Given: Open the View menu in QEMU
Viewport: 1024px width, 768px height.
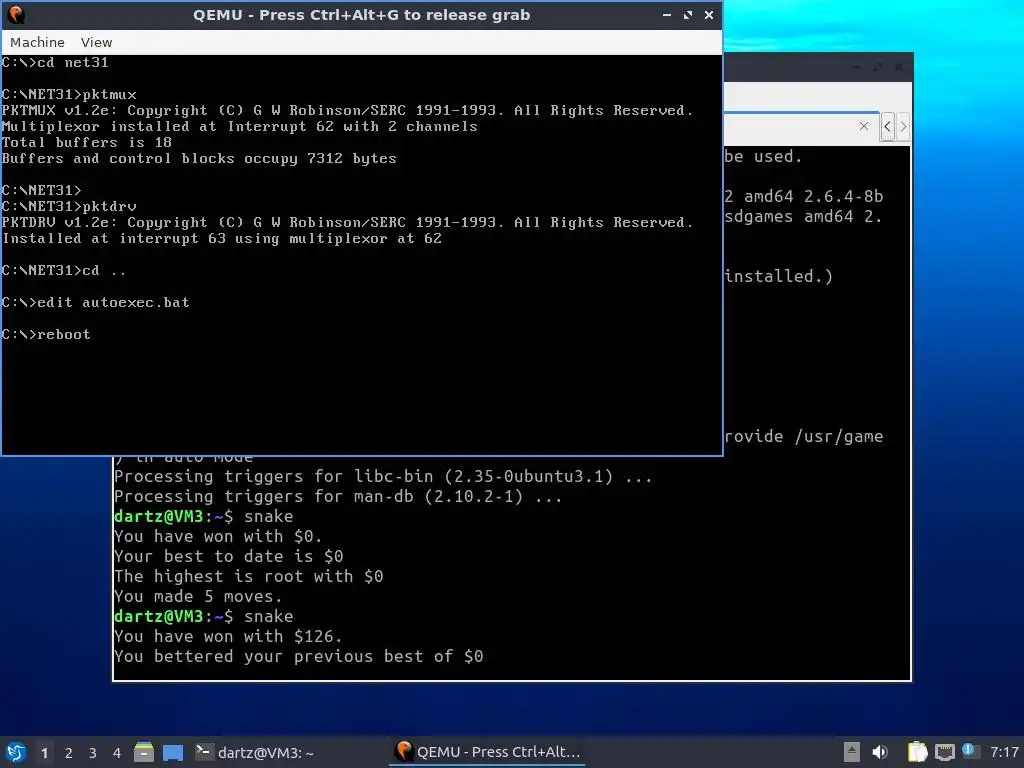Looking at the screenshot, I should [x=96, y=42].
